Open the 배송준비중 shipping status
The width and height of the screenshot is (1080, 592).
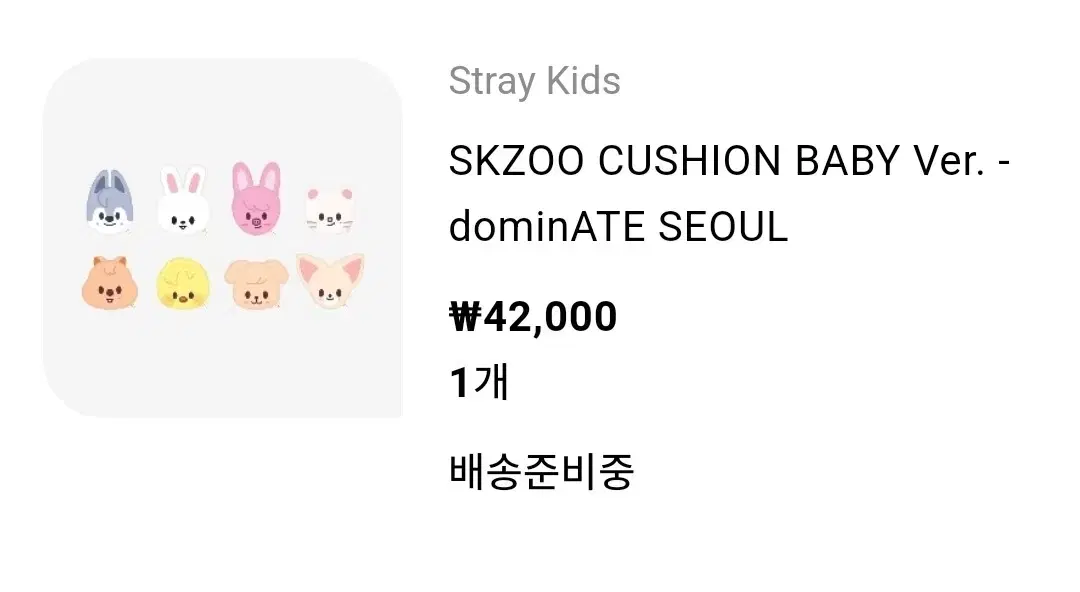(541, 472)
